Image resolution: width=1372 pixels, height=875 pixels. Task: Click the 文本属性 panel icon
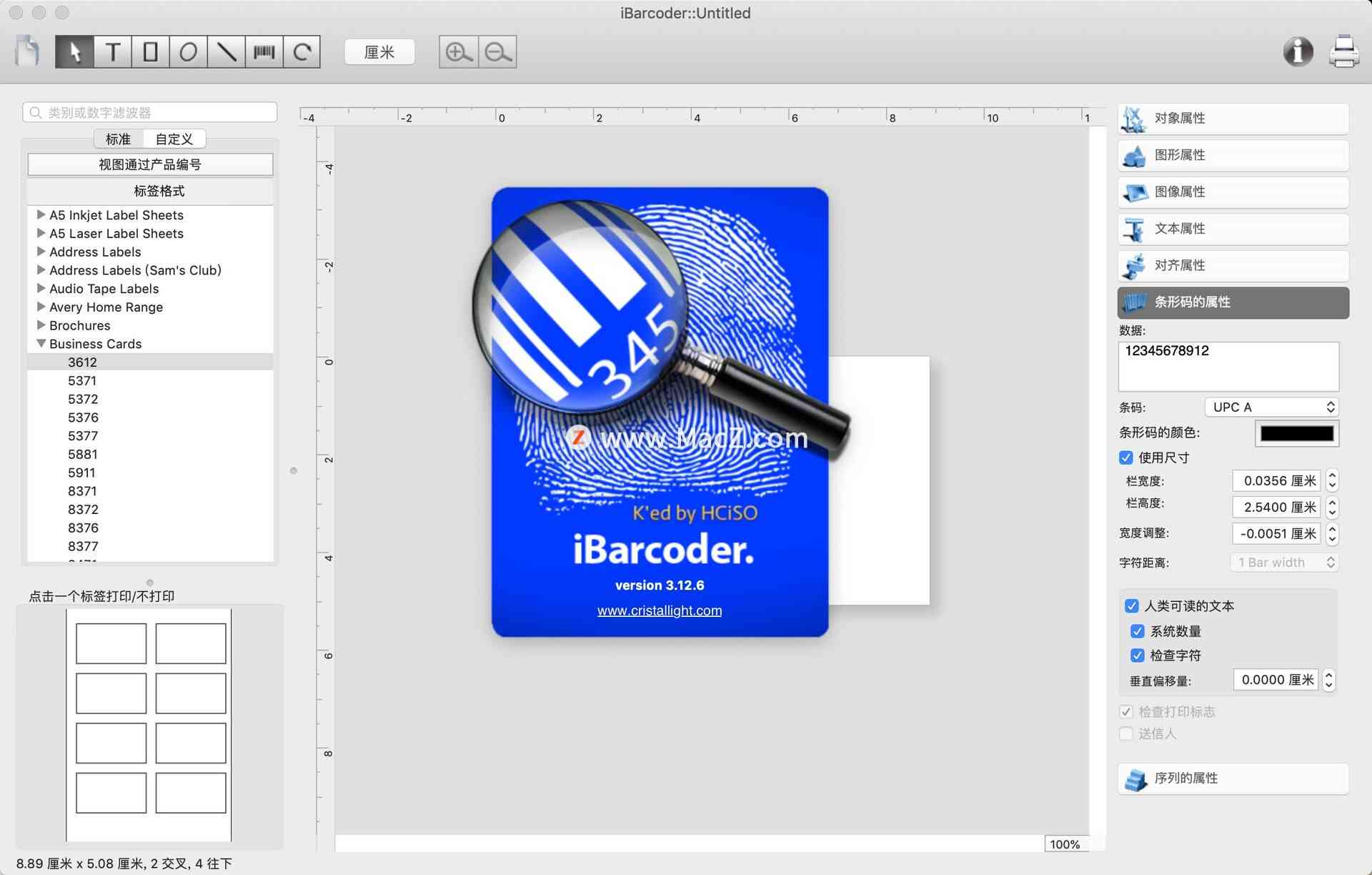coord(1134,229)
